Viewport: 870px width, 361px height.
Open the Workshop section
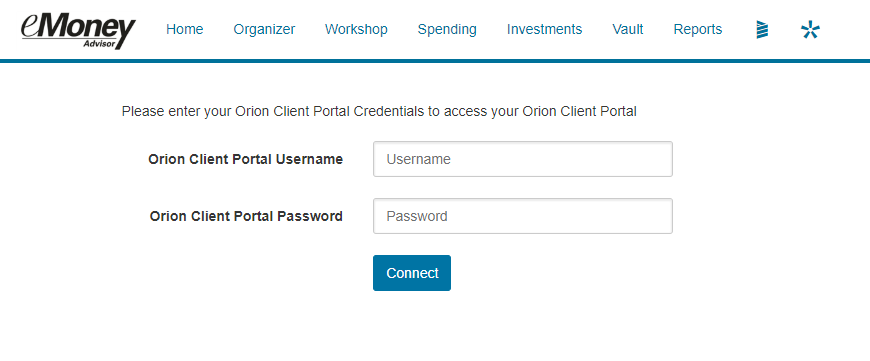pos(356,29)
